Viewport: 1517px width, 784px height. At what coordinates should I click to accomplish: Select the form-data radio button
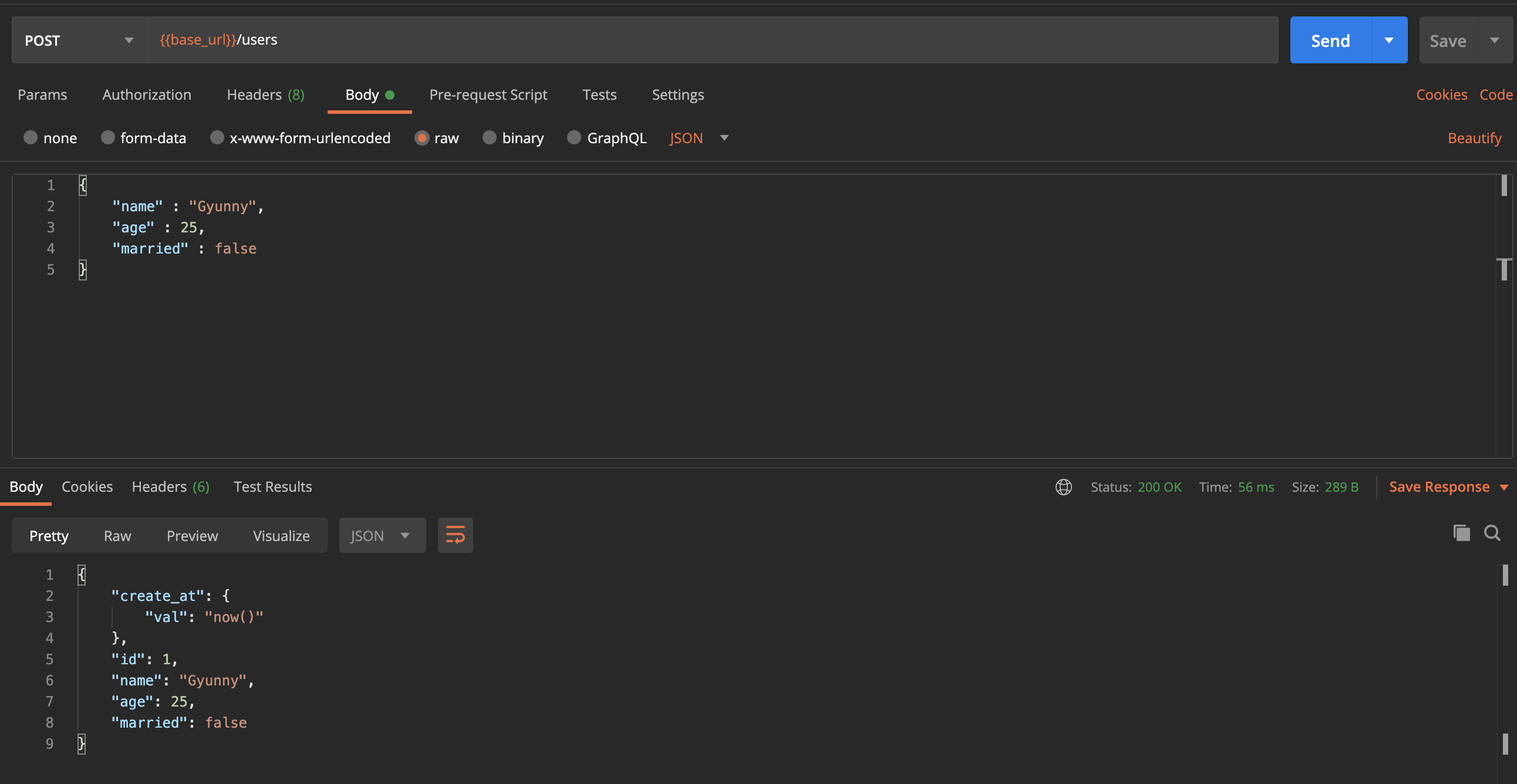tap(108, 138)
